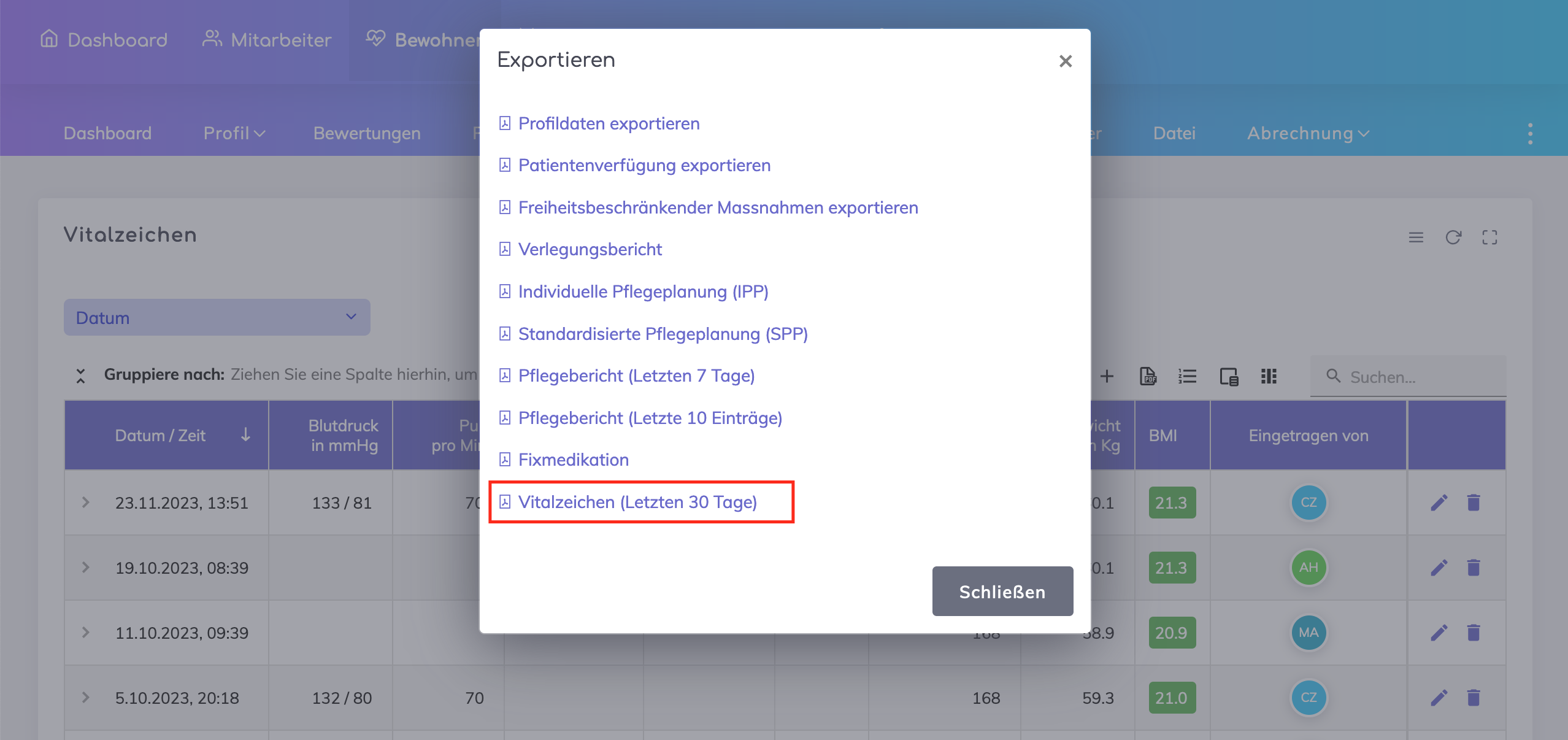
Task: Expand the 23.11.2023, 13:51 row
Action: pyautogui.click(x=85, y=503)
